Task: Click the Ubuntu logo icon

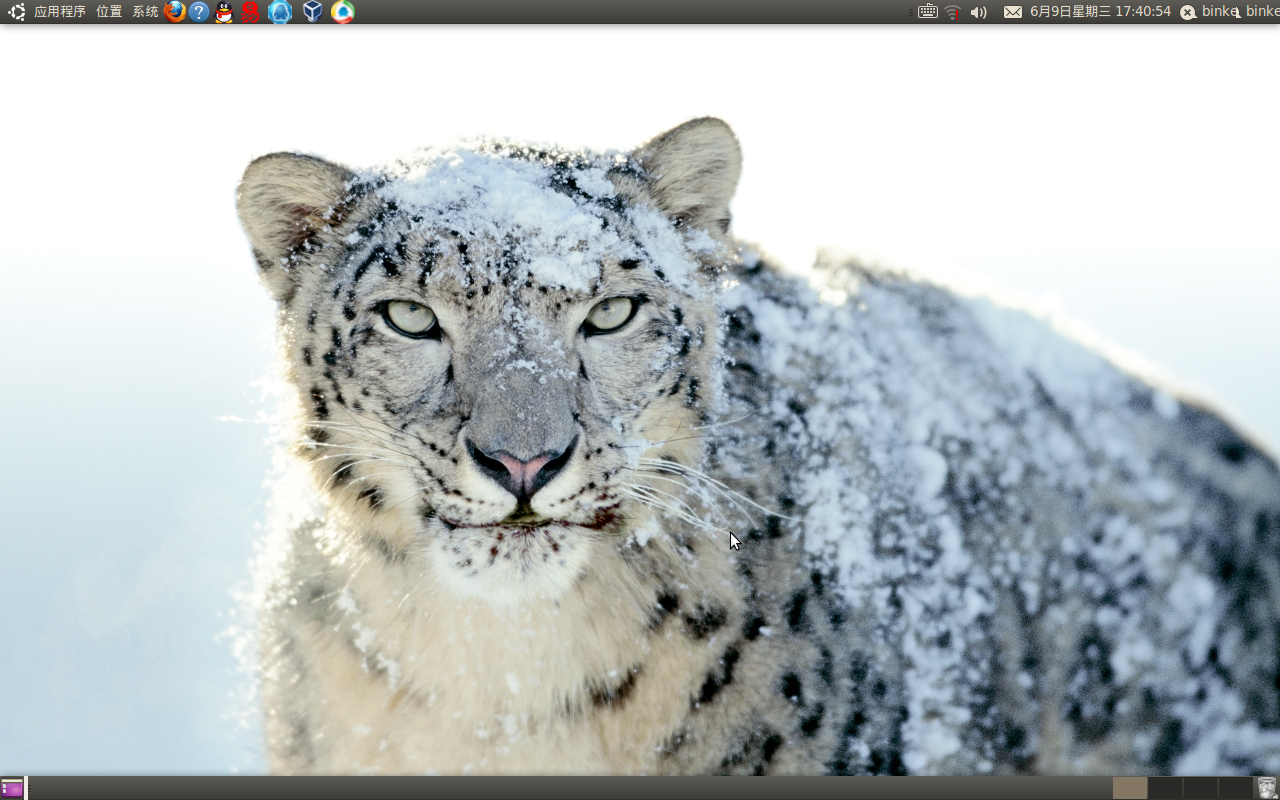Action: (17, 12)
